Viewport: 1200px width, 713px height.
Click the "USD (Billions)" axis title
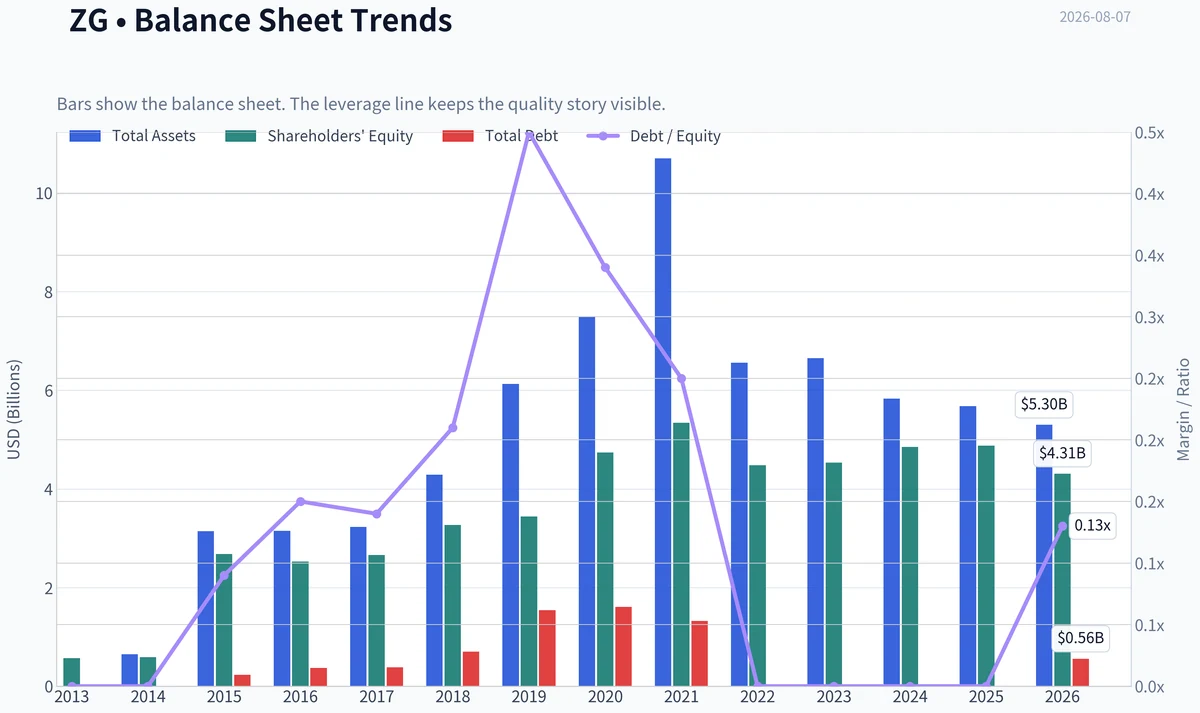14,409
